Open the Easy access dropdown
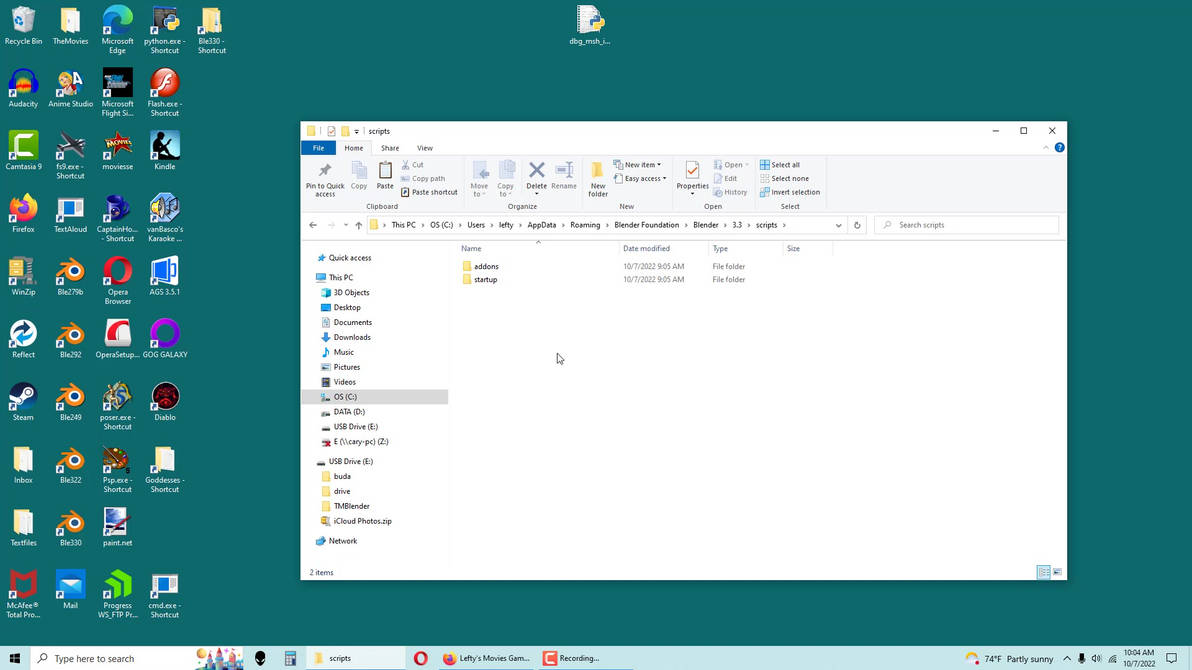Image resolution: width=1192 pixels, height=670 pixels. [642, 179]
